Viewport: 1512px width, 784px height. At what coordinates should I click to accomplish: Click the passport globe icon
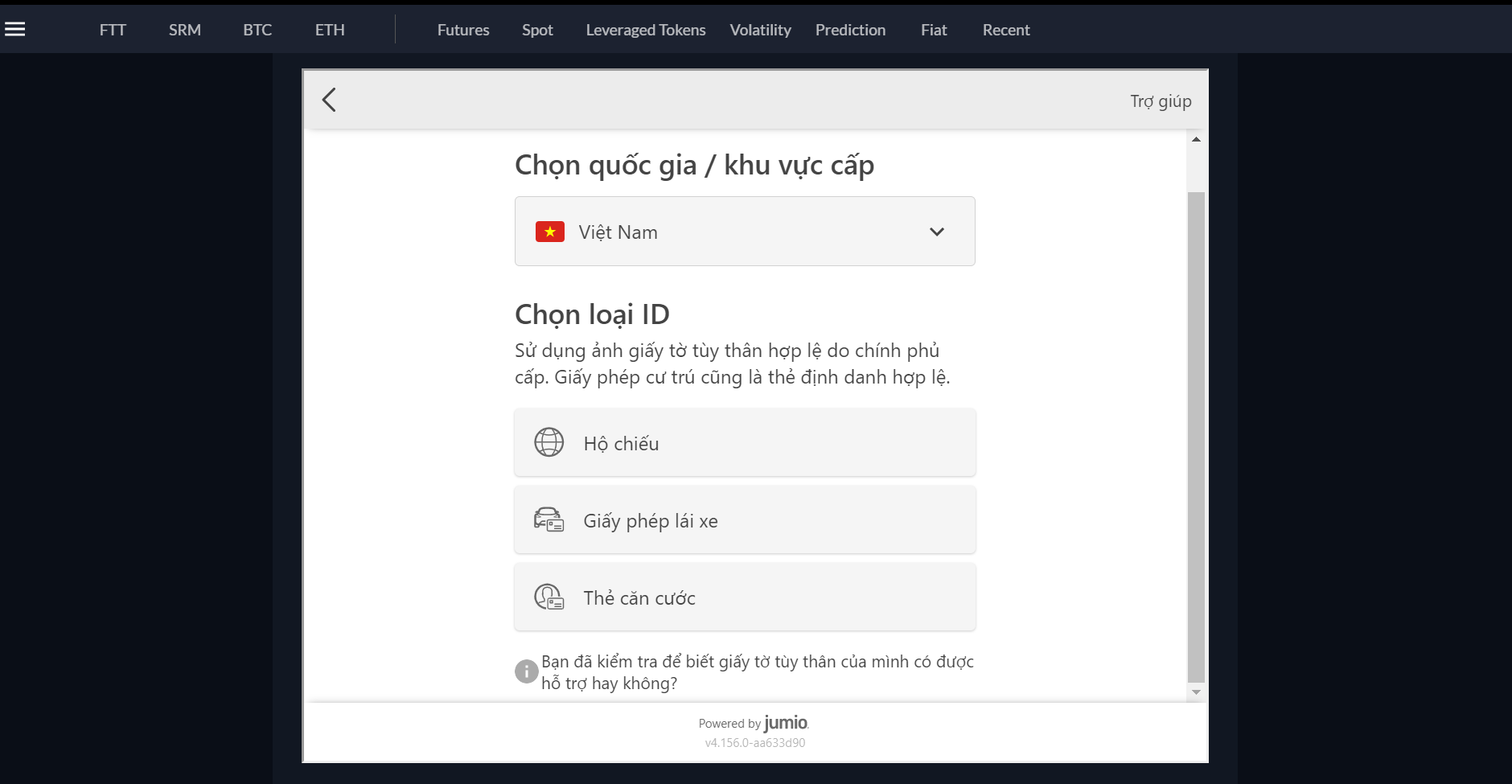pos(549,442)
